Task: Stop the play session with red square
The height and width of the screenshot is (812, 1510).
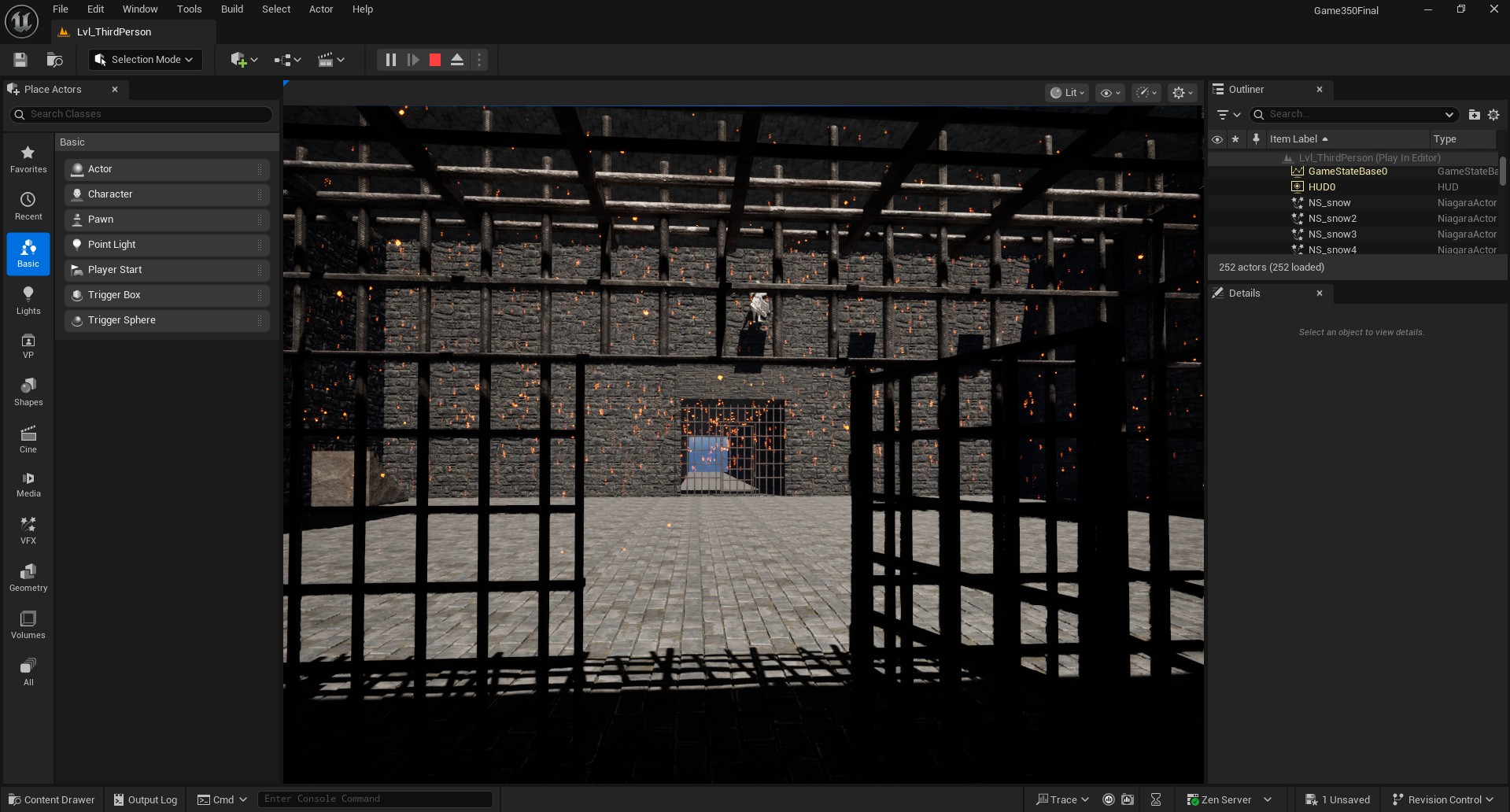Action: coord(435,60)
